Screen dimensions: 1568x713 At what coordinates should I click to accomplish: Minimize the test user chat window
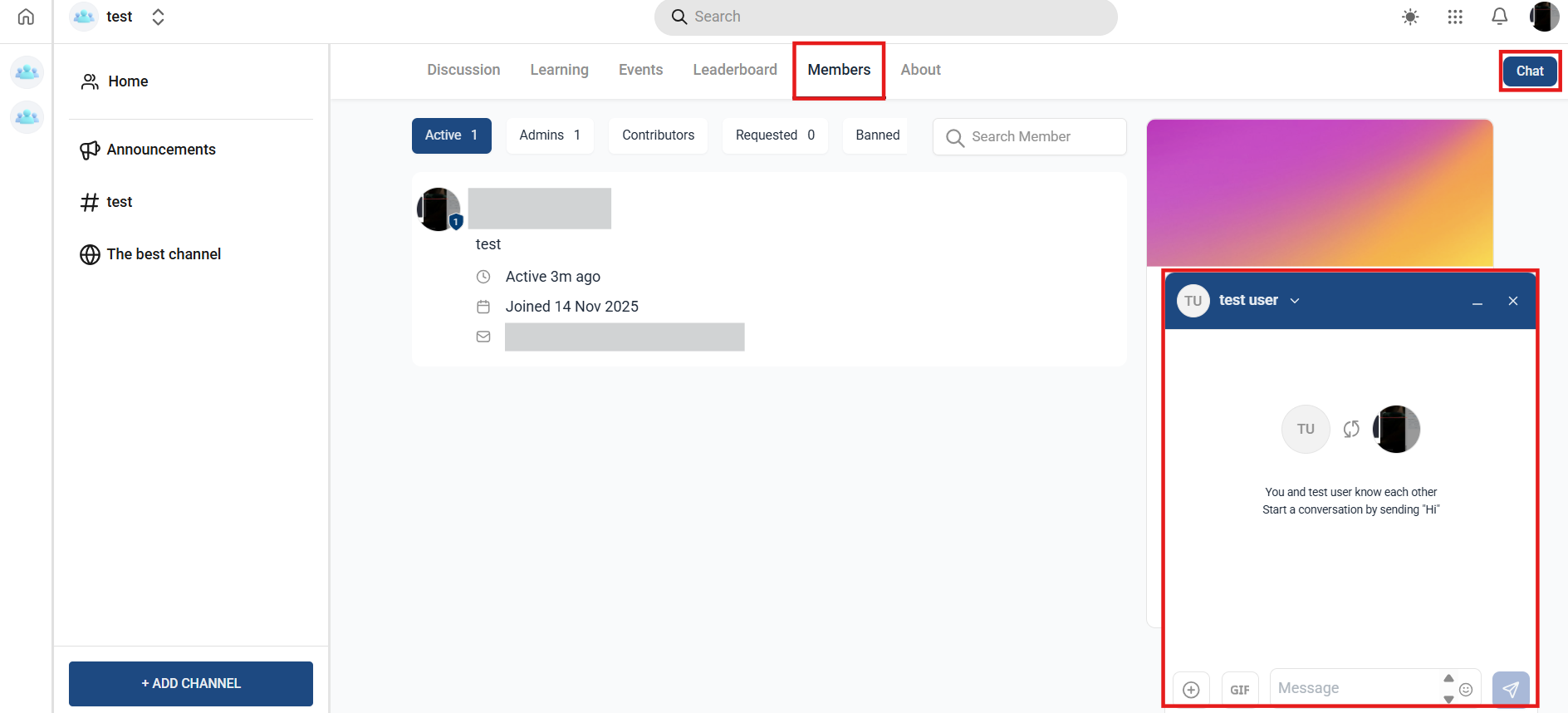(x=1477, y=302)
